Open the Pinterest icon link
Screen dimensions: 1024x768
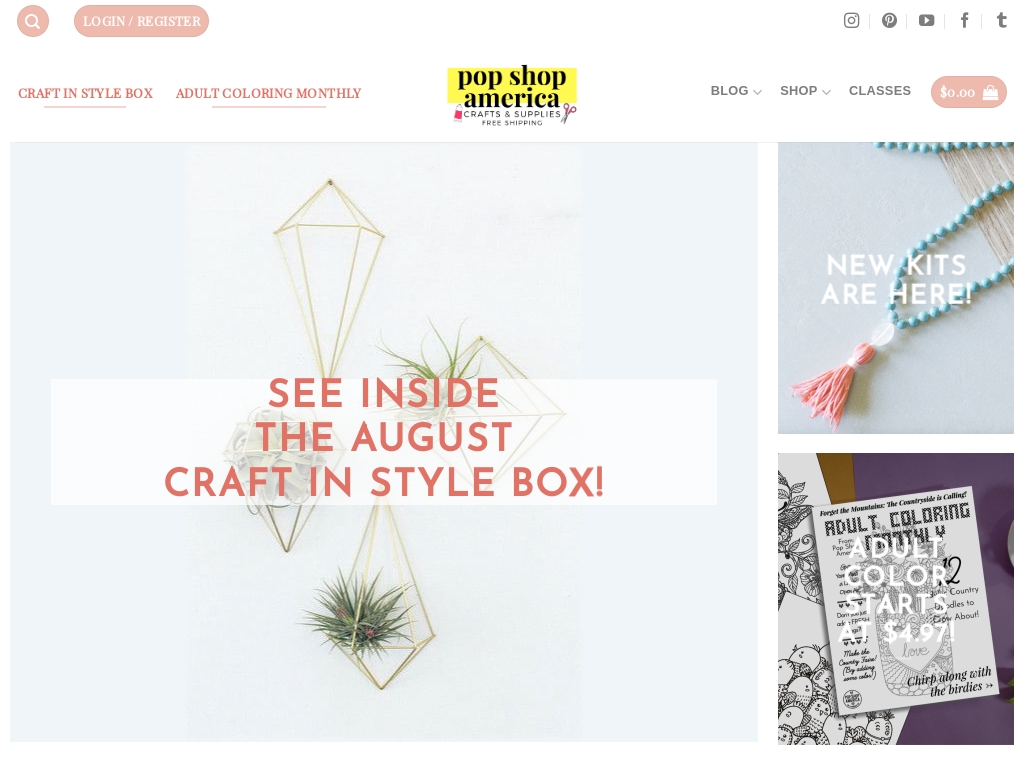(889, 21)
